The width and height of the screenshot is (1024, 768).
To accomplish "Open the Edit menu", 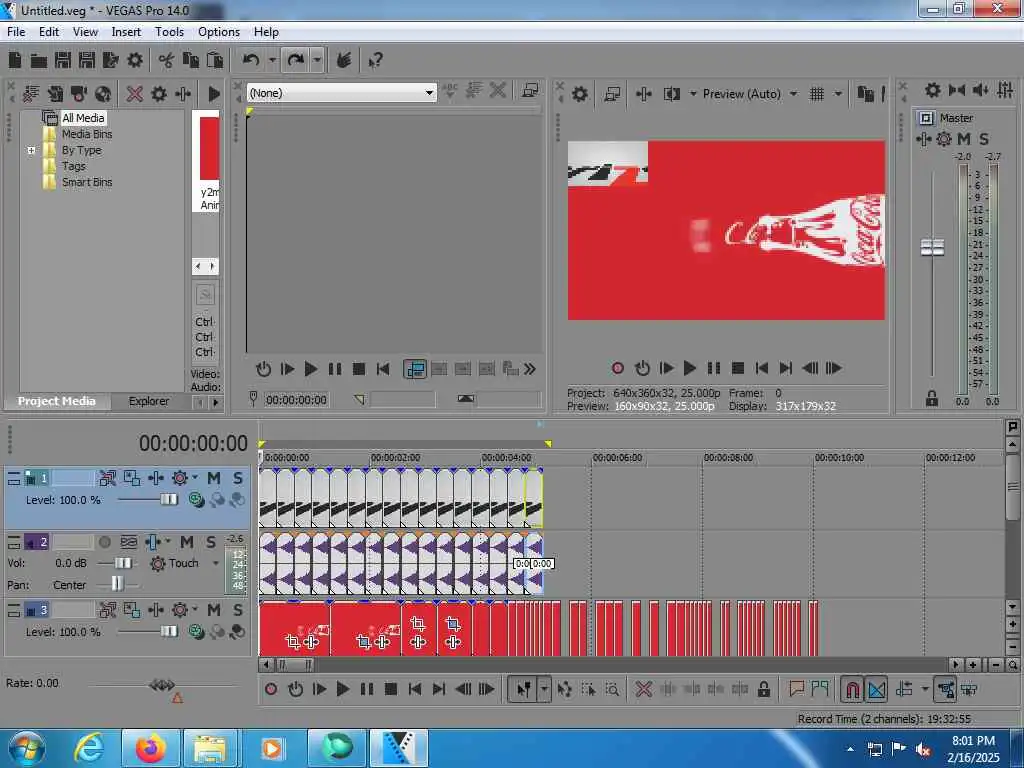I will pyautogui.click(x=48, y=31).
